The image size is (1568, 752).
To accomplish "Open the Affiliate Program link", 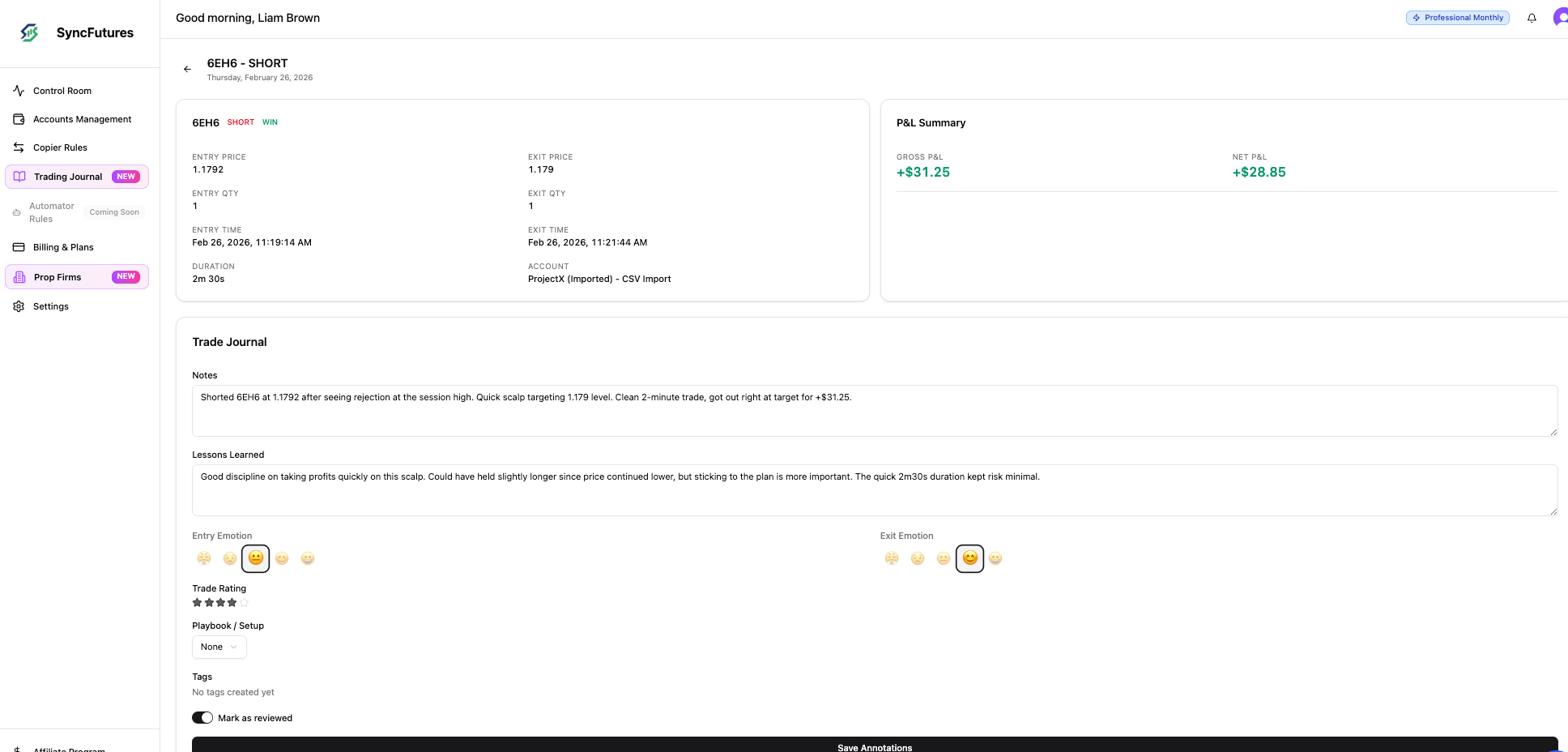I will tap(69, 750).
